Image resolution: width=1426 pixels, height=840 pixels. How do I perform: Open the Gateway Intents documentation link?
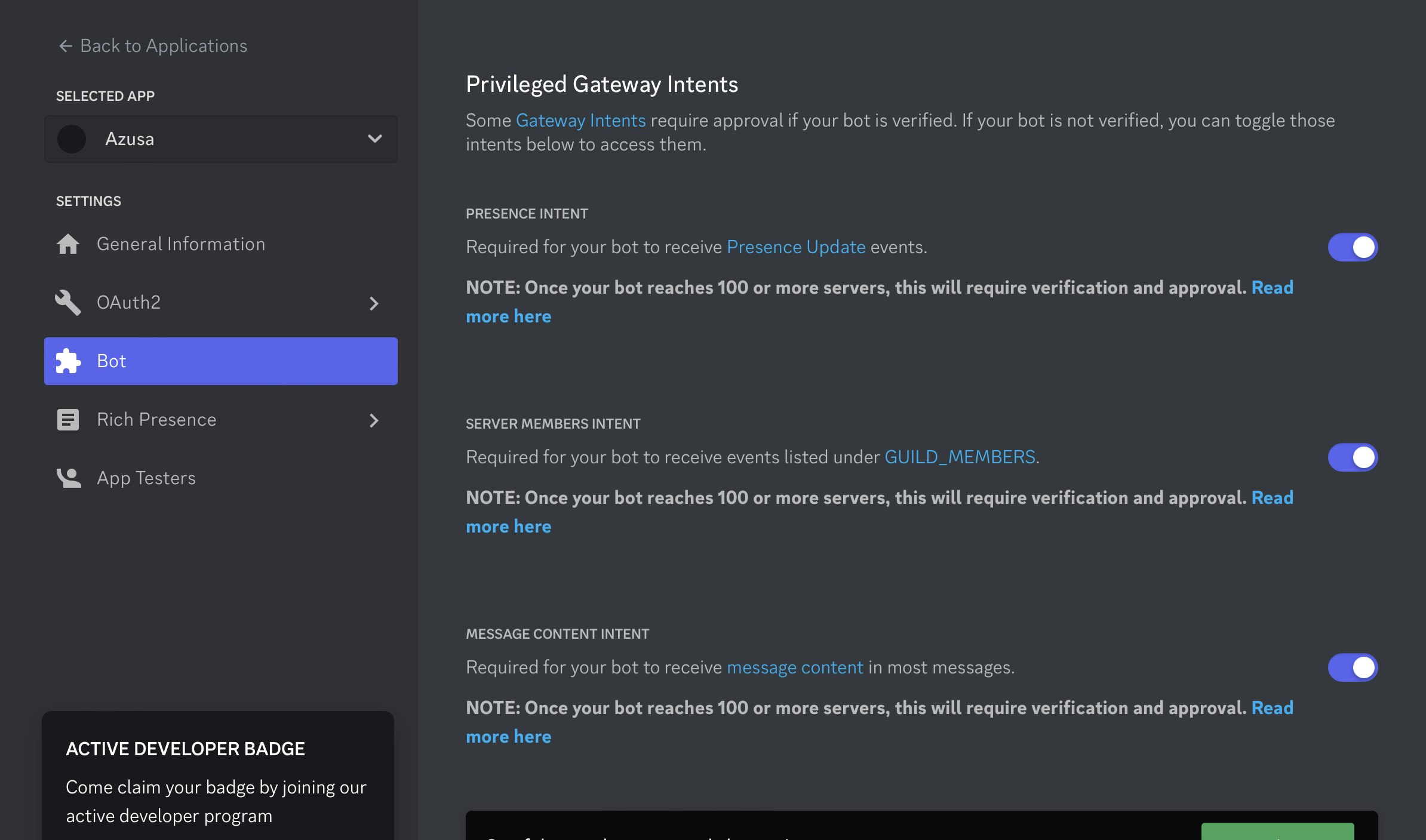point(580,121)
